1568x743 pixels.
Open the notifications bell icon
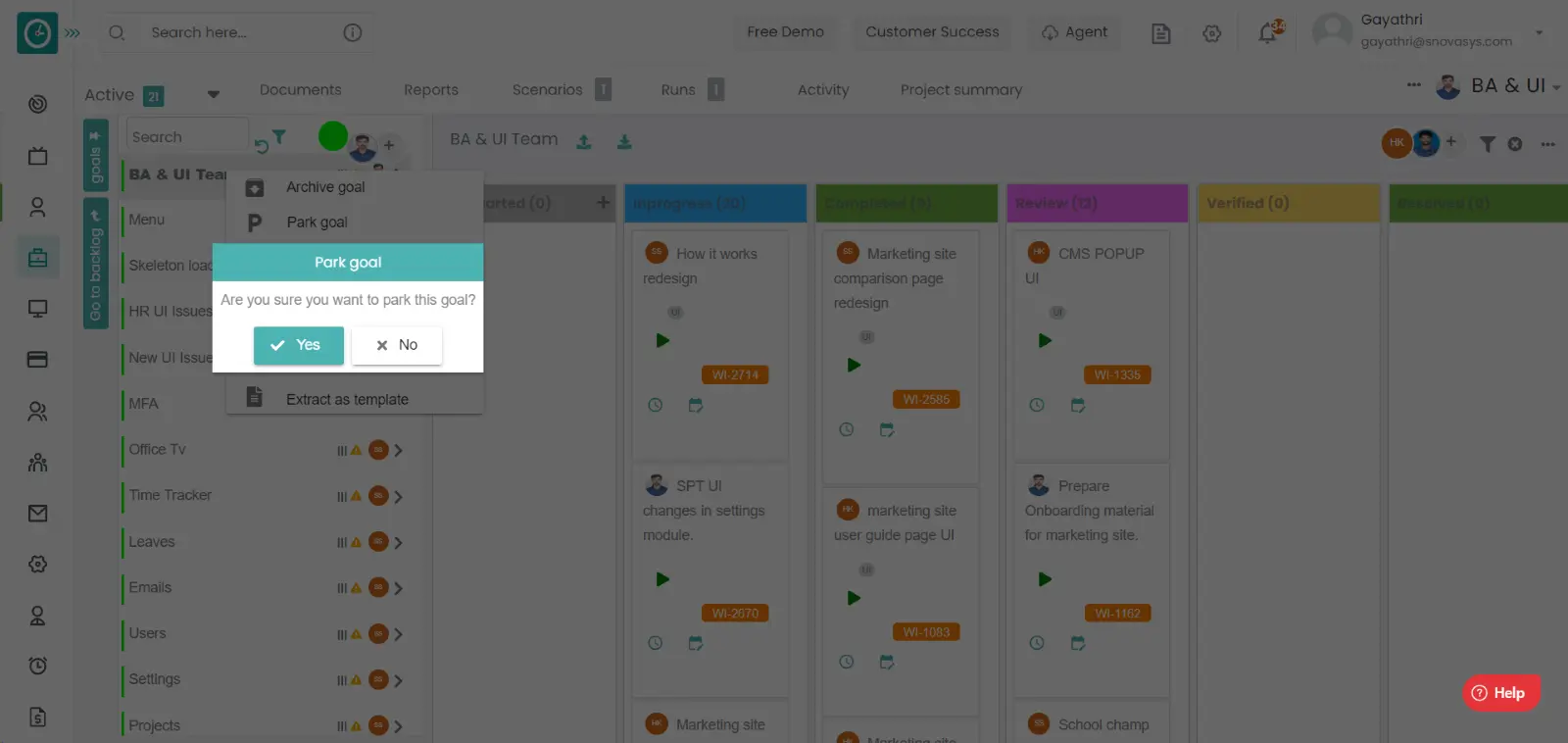click(1269, 32)
